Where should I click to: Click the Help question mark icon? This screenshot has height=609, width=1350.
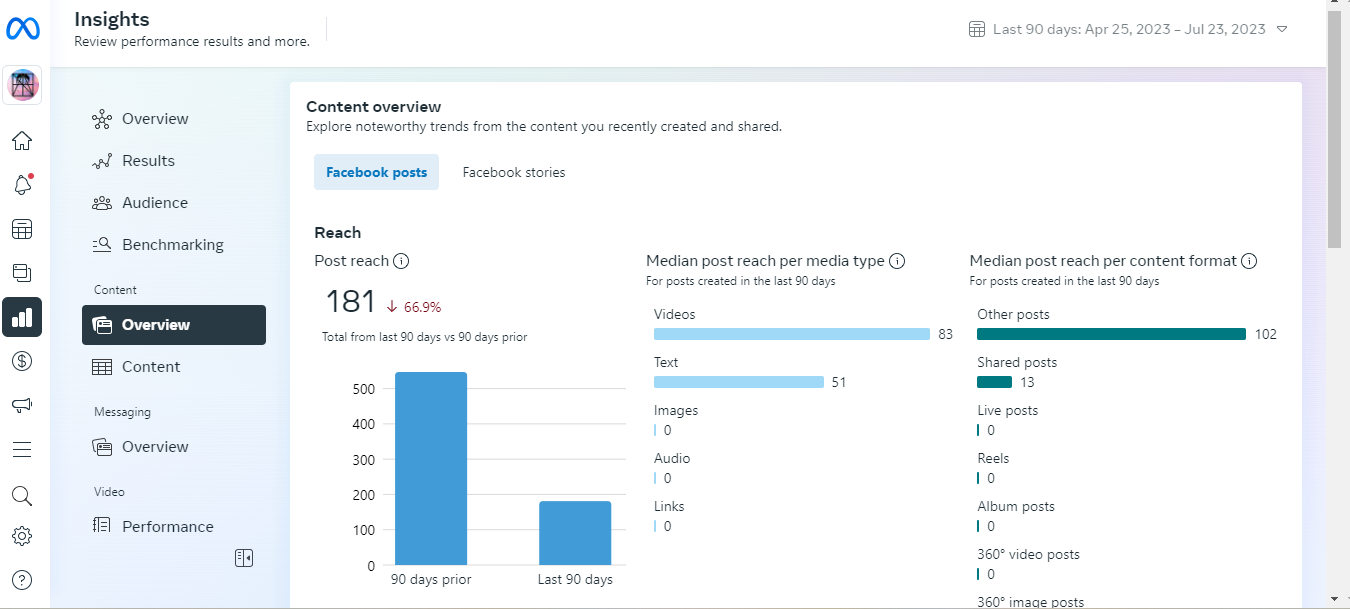point(22,579)
